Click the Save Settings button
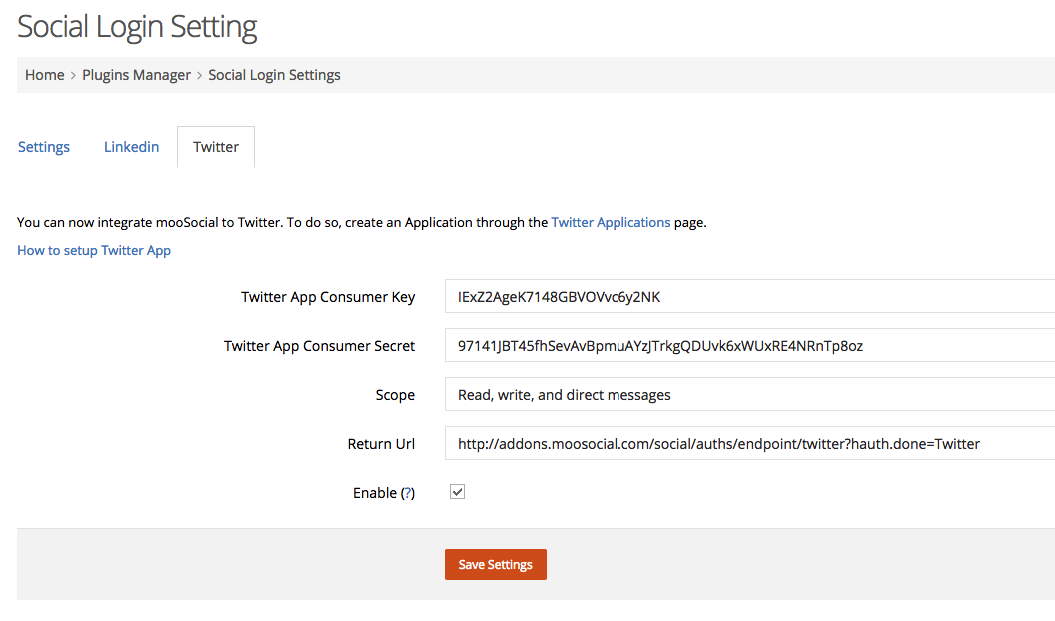 click(496, 564)
